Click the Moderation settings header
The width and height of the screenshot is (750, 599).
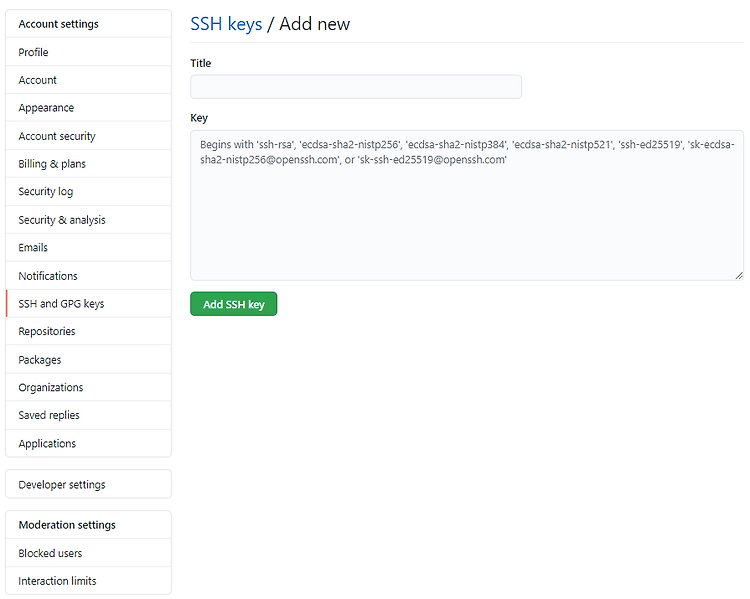(x=88, y=525)
